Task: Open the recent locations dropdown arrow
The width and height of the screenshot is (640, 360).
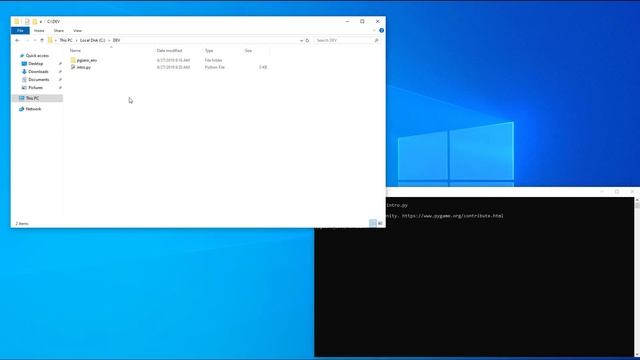Action: (35, 40)
